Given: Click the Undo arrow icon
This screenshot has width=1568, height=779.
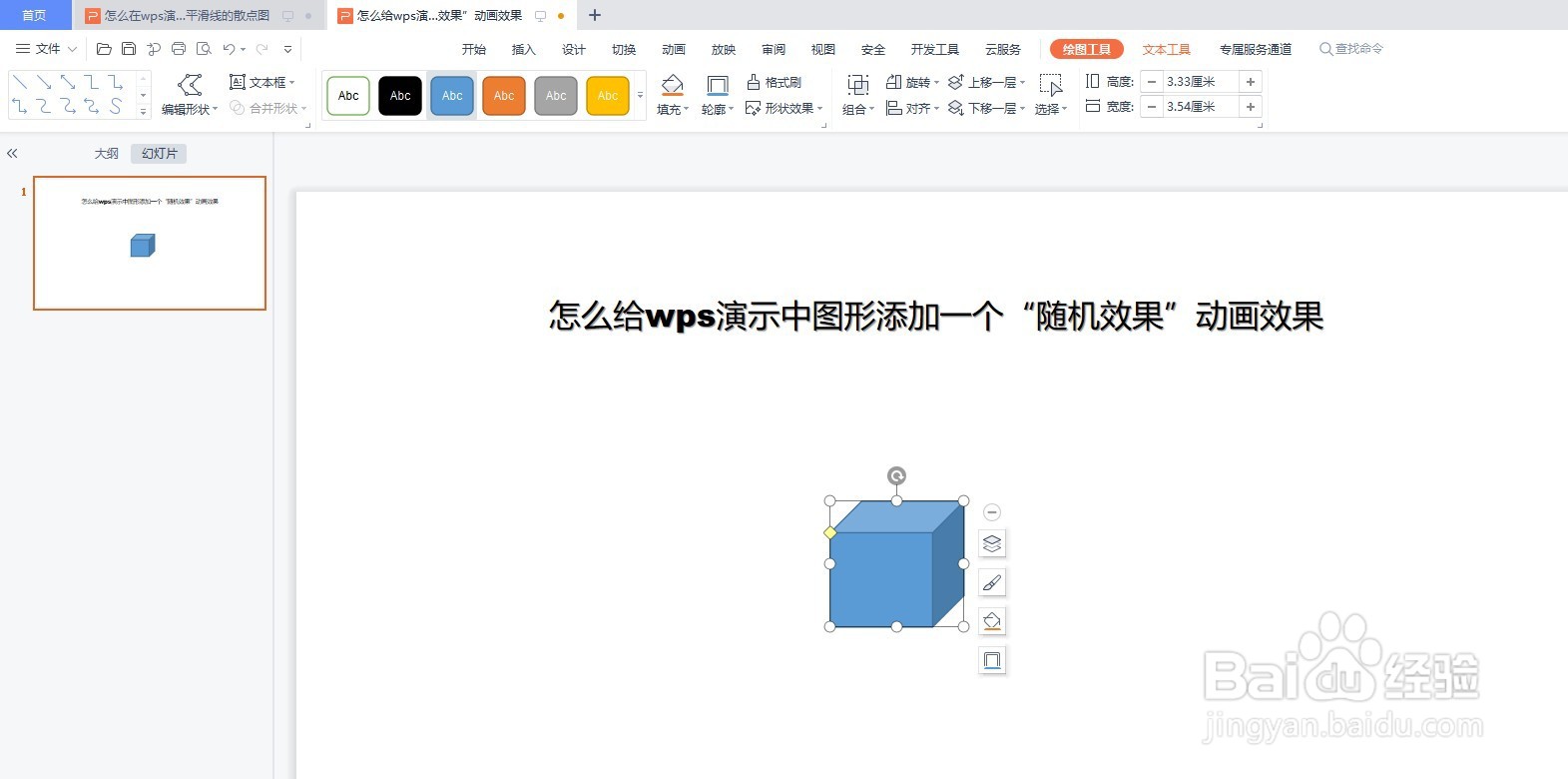Looking at the screenshot, I should click(229, 49).
